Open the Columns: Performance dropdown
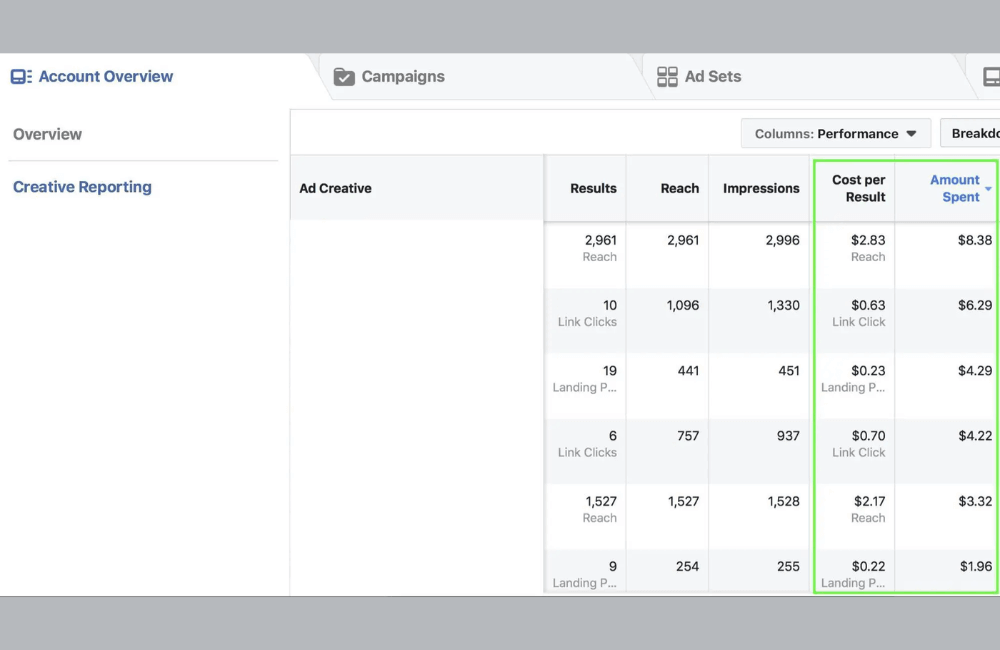1000x650 pixels. tap(836, 133)
